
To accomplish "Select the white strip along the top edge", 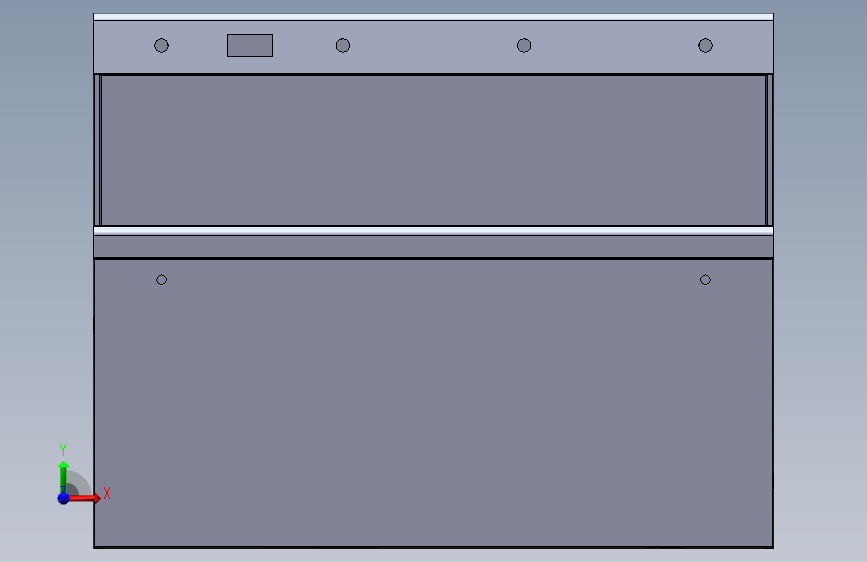I will 434,17.
